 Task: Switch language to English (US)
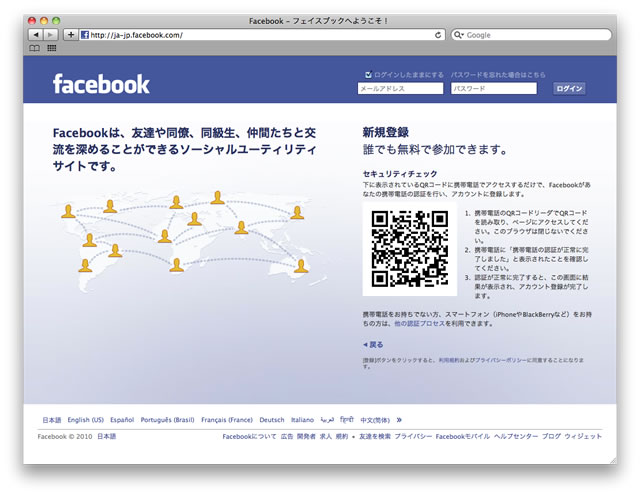(x=86, y=420)
